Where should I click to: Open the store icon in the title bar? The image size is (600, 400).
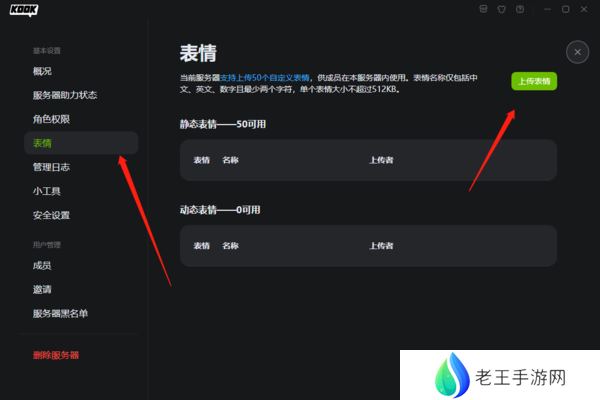point(483,9)
